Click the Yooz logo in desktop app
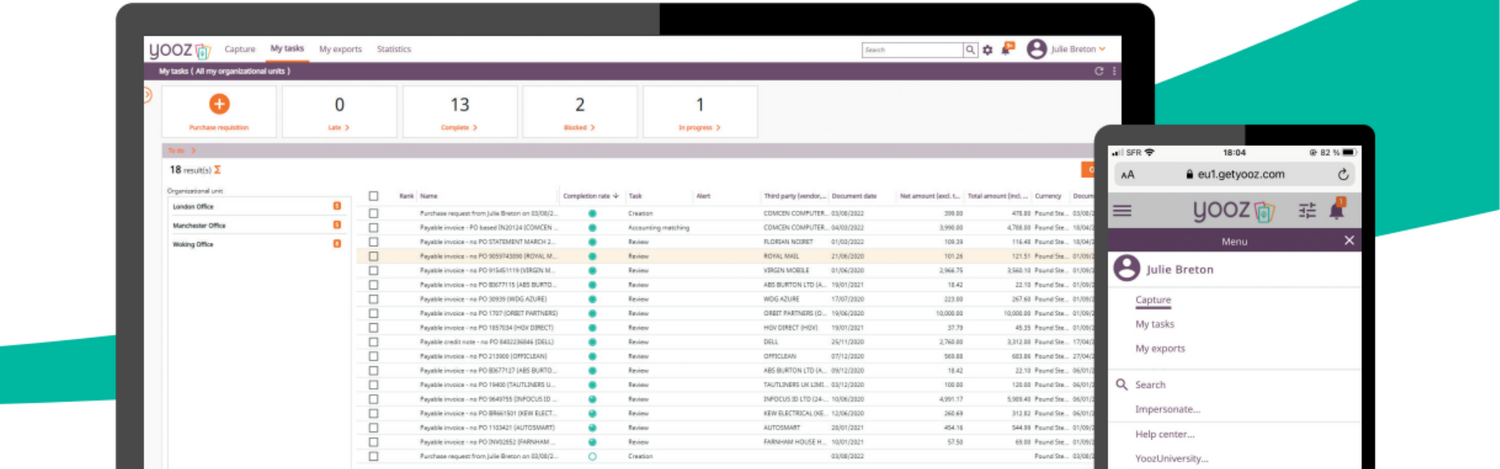 [x=180, y=50]
